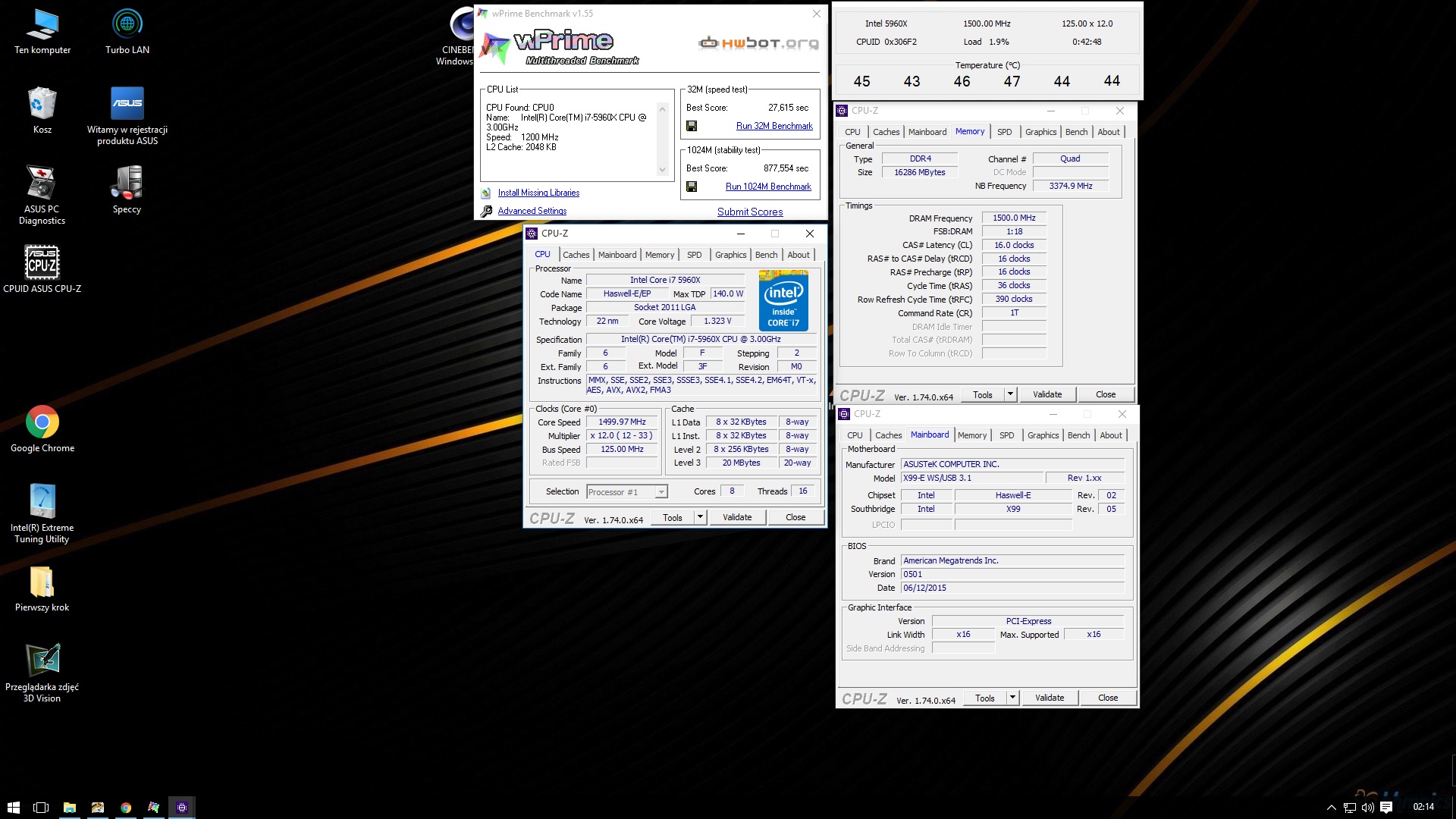Run the 1024M Benchmark
The height and width of the screenshot is (819, 1456).
[768, 187]
